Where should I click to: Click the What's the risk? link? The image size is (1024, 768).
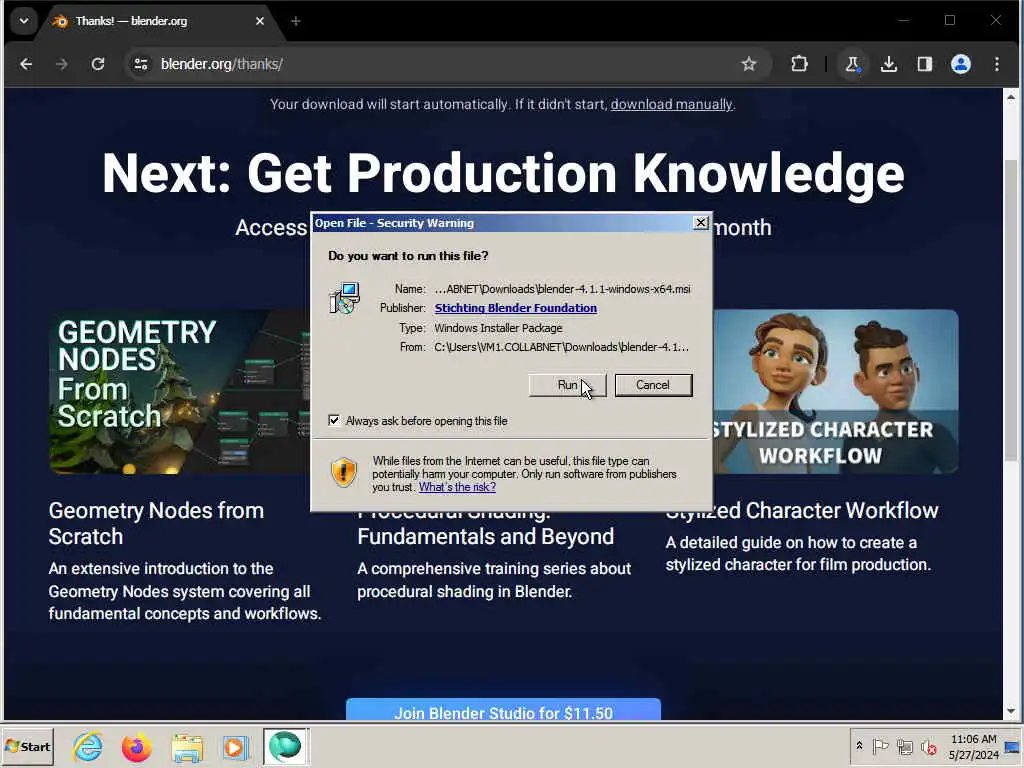pos(457,487)
